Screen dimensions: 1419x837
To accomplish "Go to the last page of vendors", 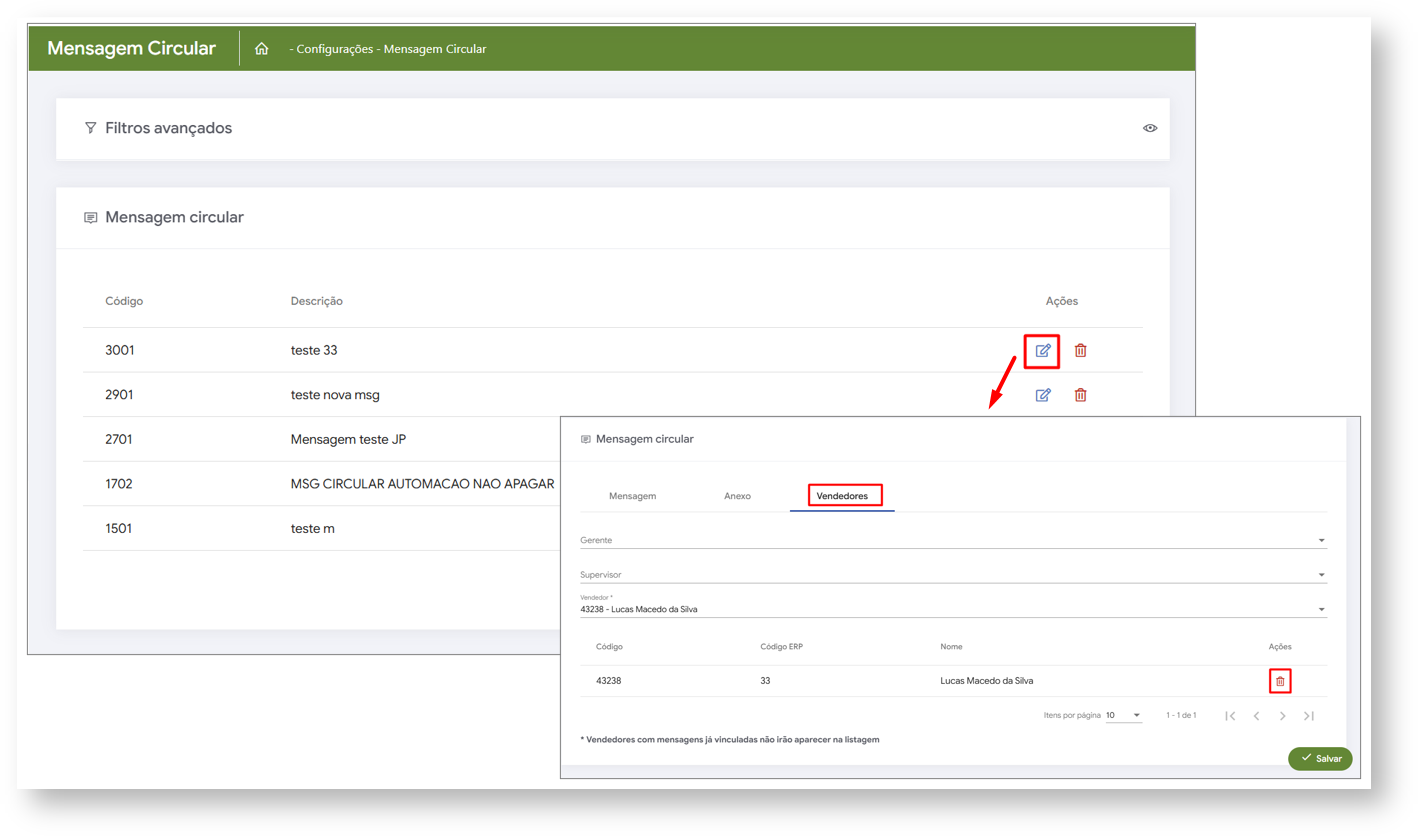I will click(x=1308, y=716).
